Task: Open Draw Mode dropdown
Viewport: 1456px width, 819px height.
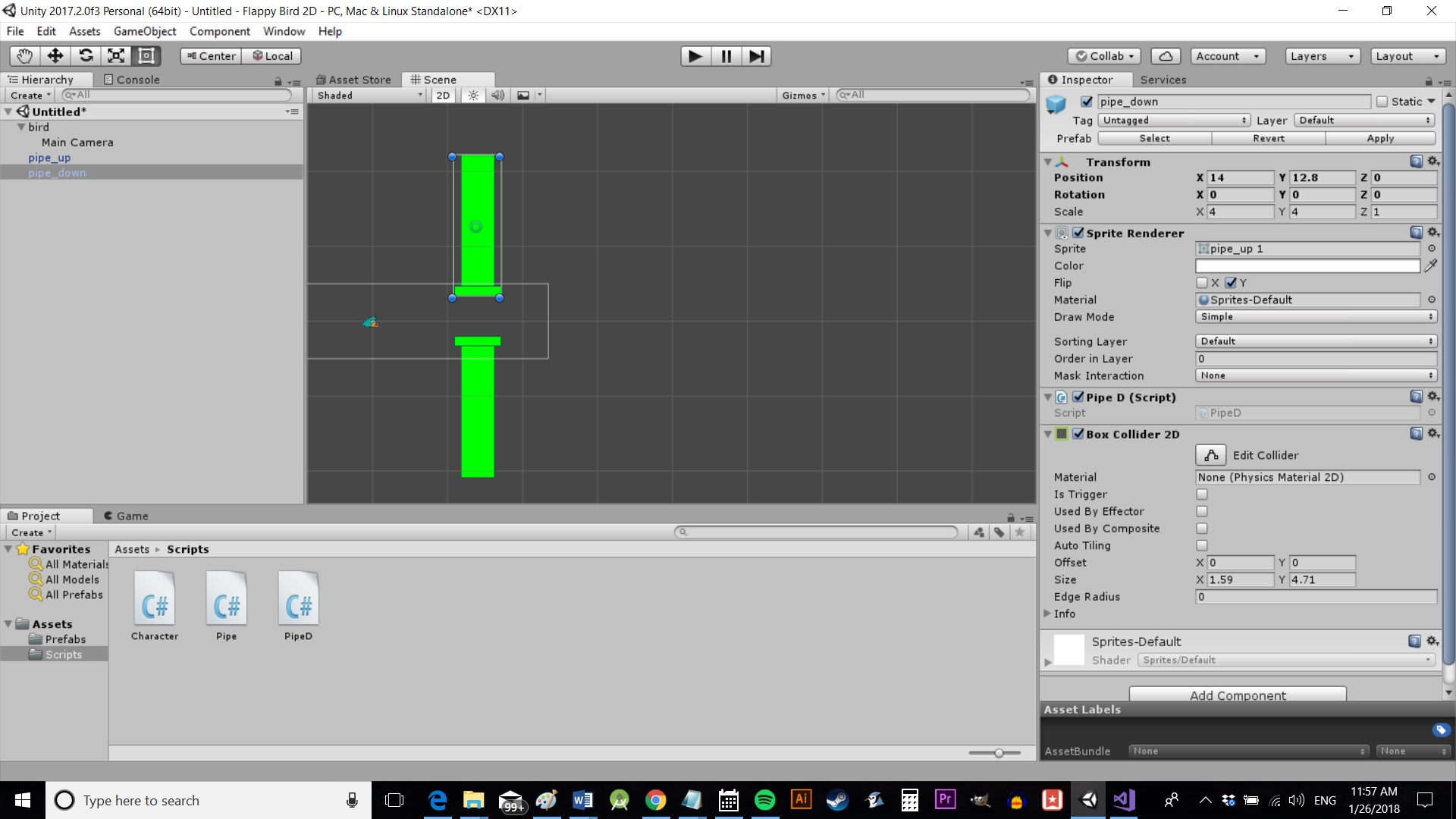Action: (1316, 317)
